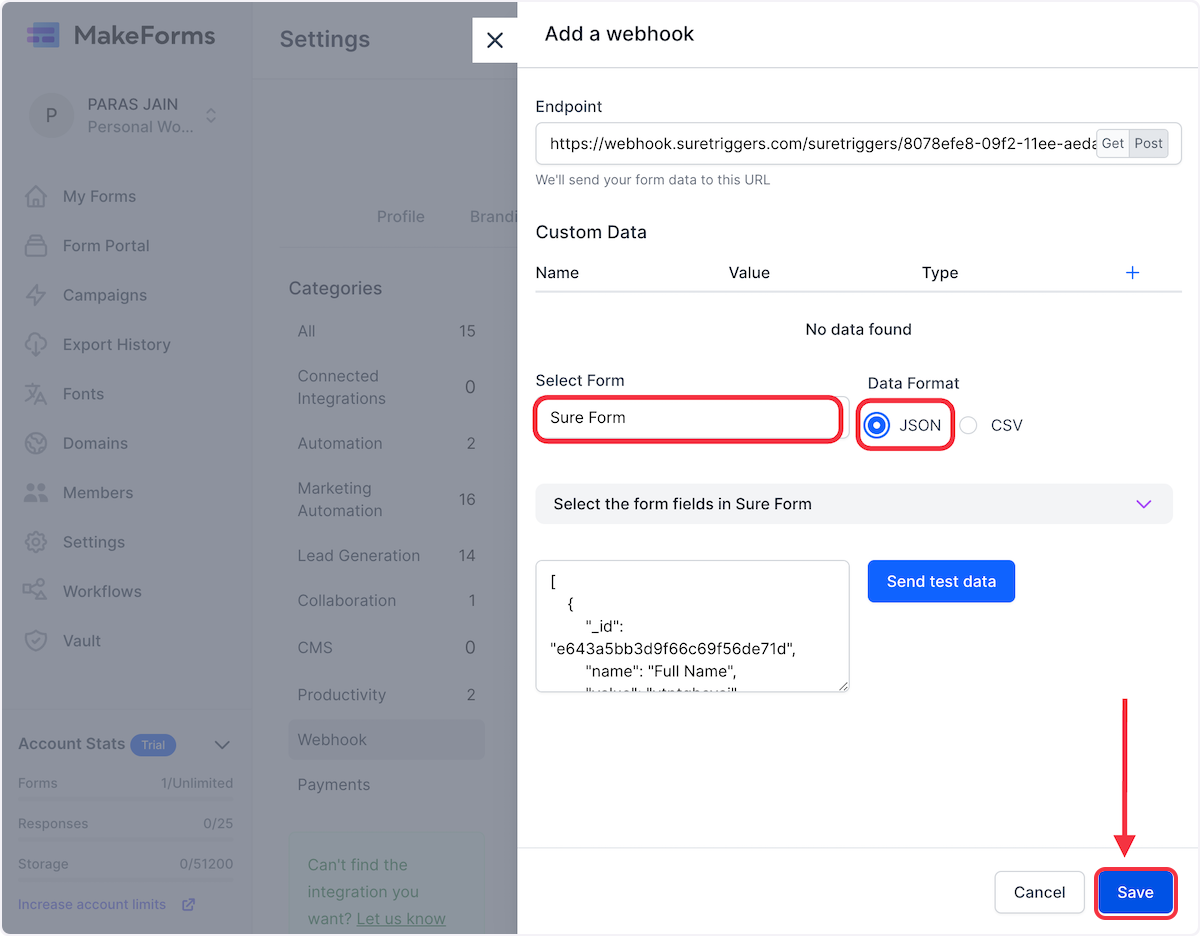Click the Export History download icon
Screen dimensions: 1200x936
tap(36, 344)
